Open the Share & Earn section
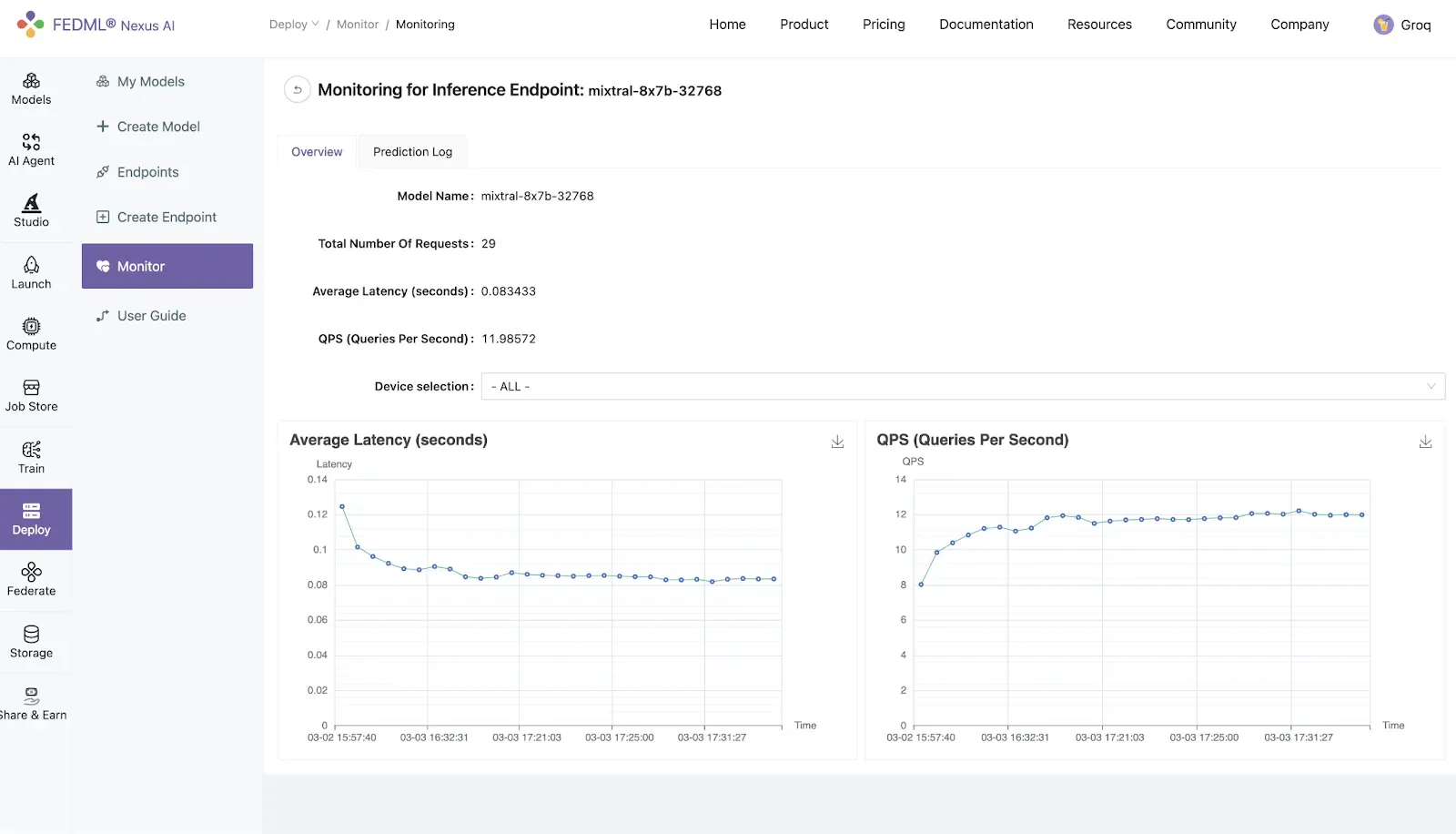1456x834 pixels. pos(34,704)
